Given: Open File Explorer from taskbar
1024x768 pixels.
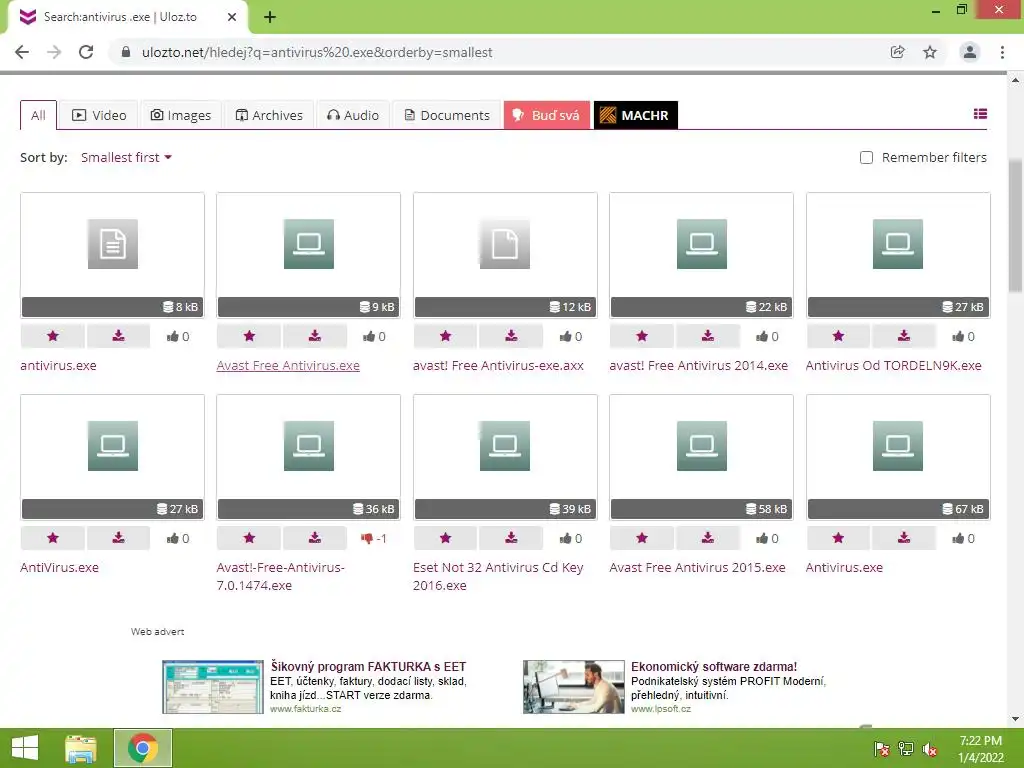Looking at the screenshot, I should tap(80, 748).
